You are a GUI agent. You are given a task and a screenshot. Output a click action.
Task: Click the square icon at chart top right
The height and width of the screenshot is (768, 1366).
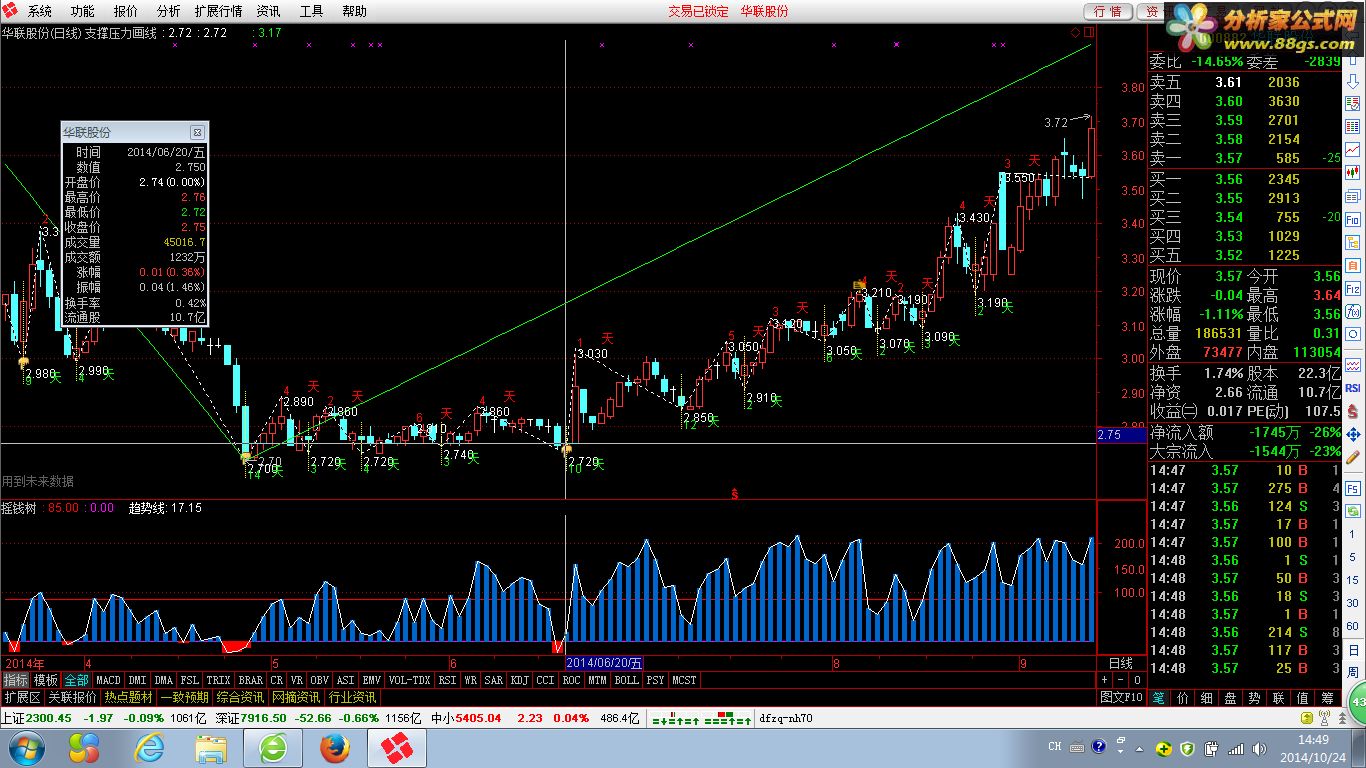[1089, 32]
